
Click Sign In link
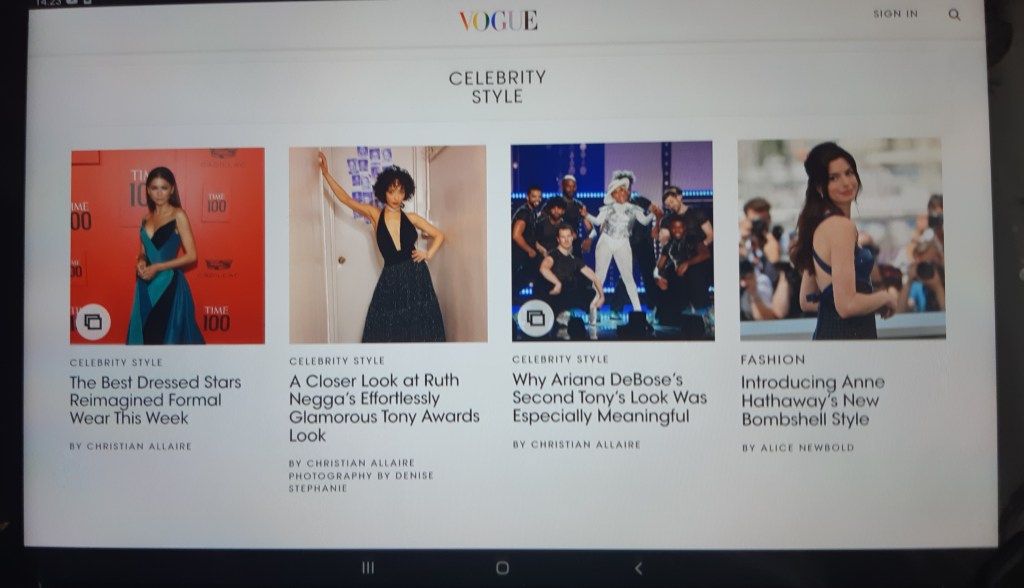(894, 14)
